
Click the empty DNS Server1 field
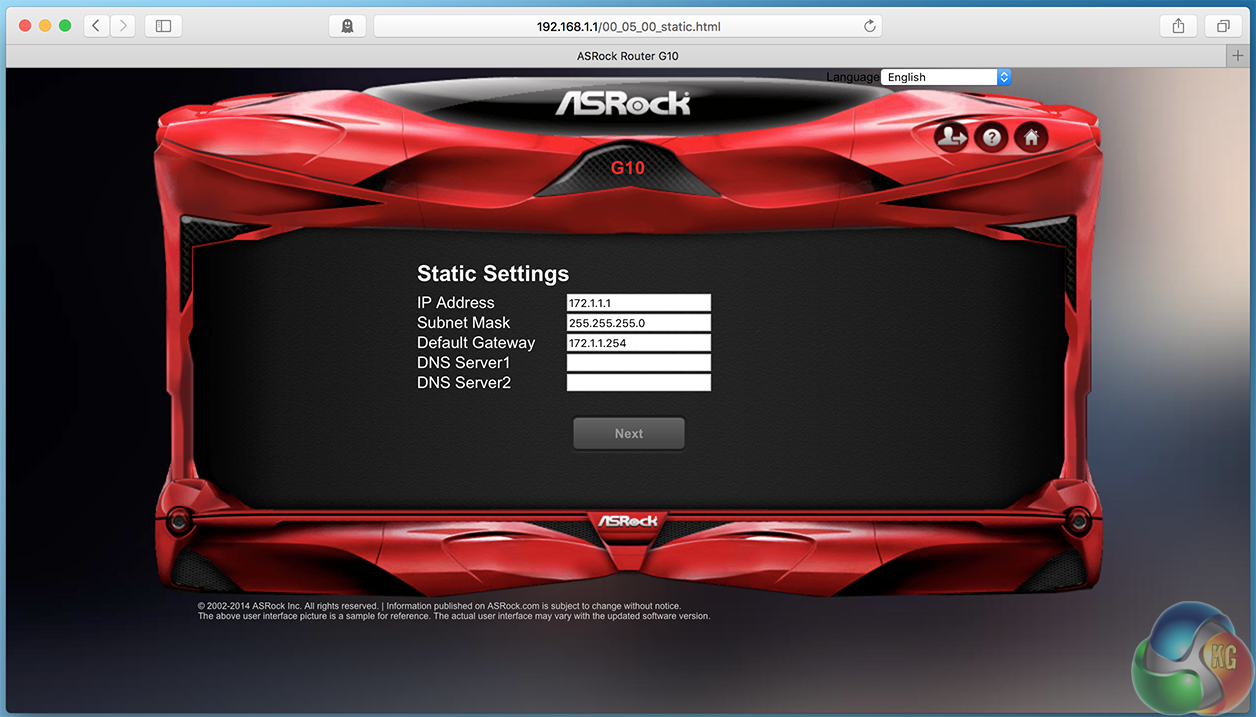pos(639,362)
